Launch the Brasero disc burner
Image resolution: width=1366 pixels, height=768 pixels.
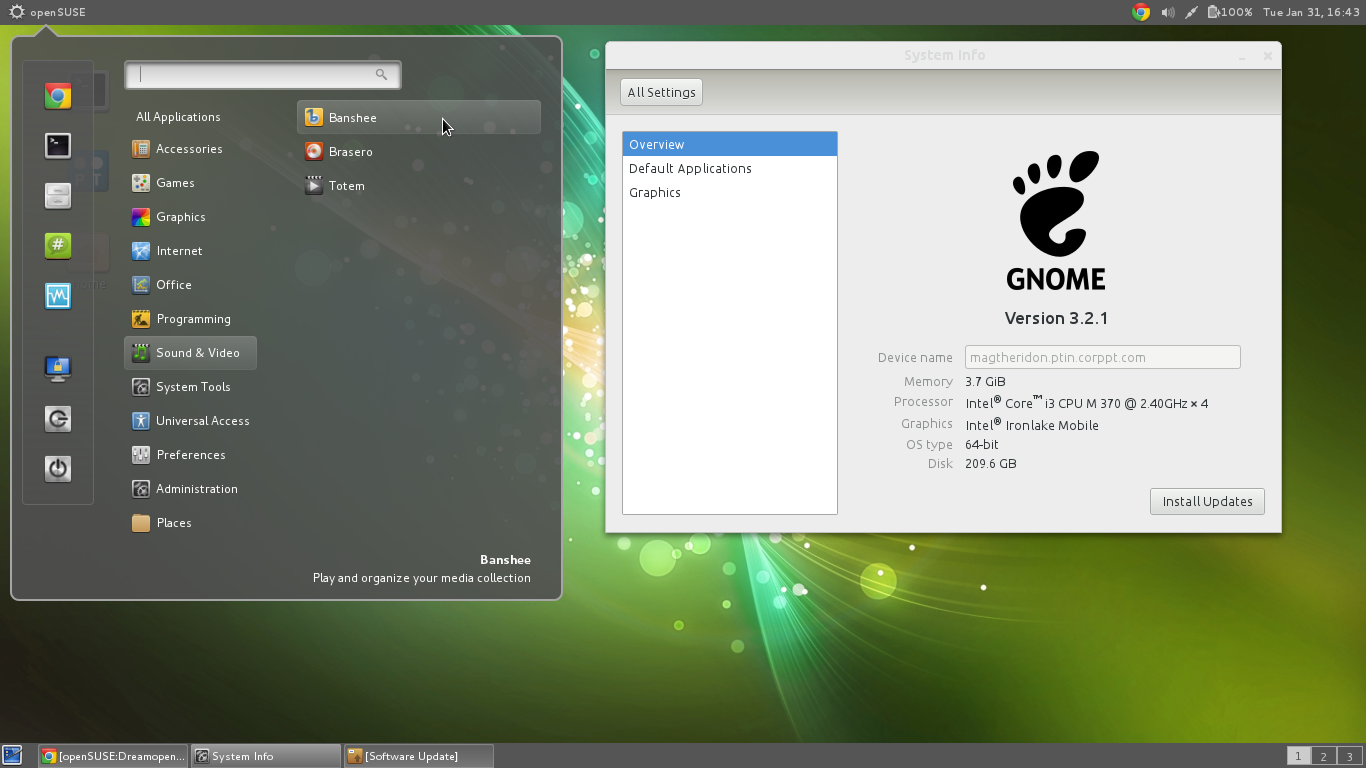(x=350, y=152)
